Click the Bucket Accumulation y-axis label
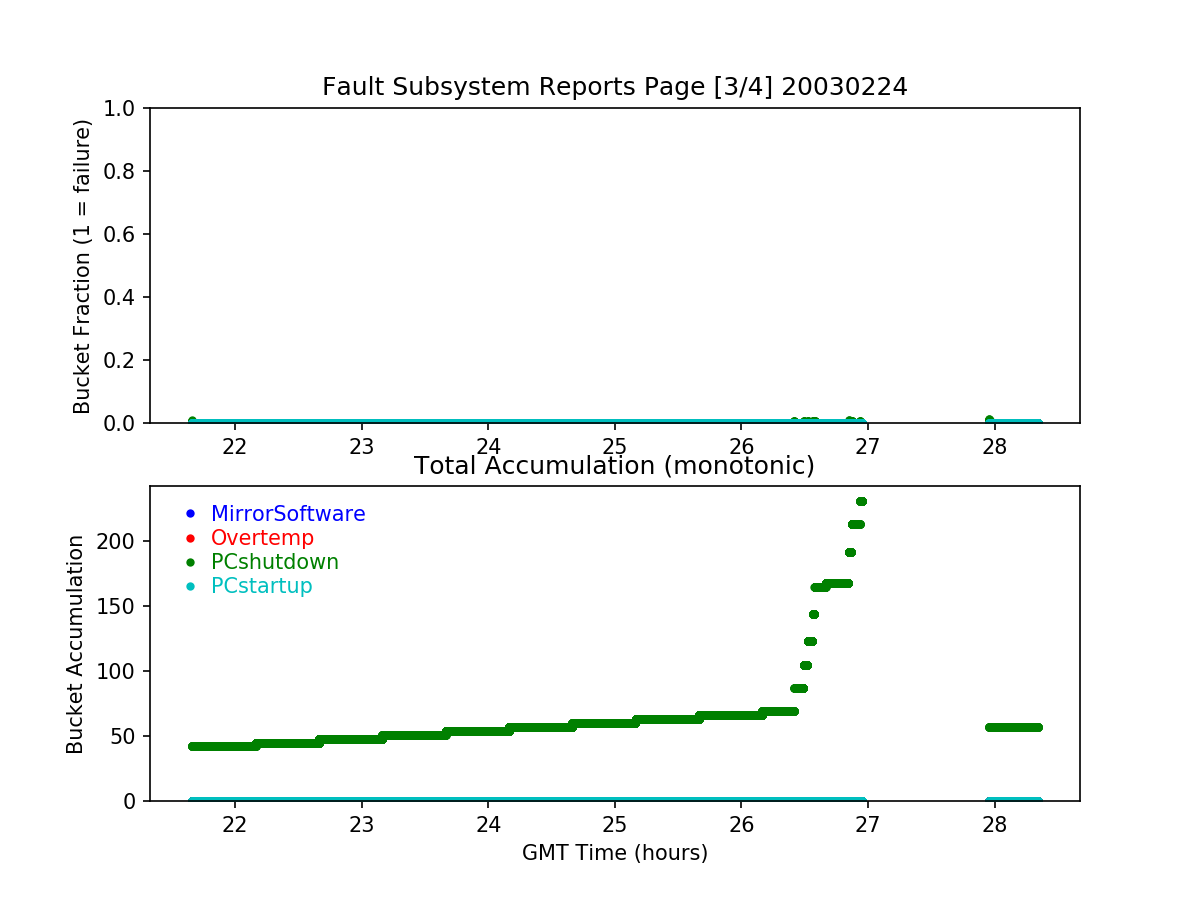1200x900 pixels. 75,644
